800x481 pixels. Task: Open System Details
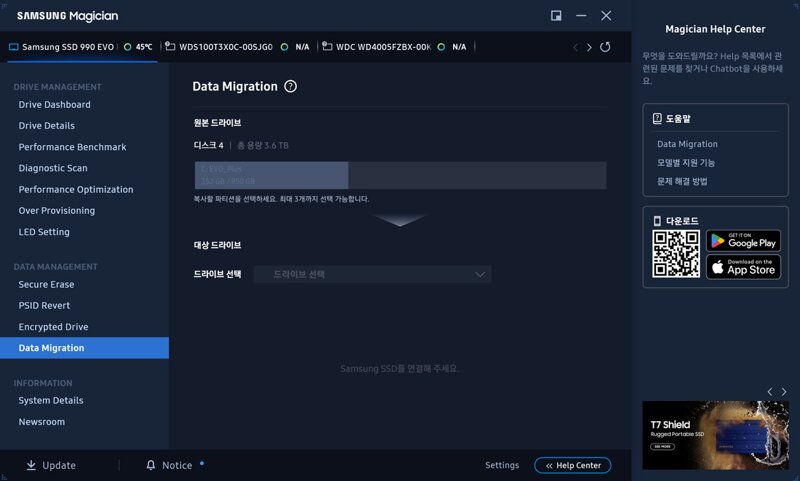click(51, 400)
